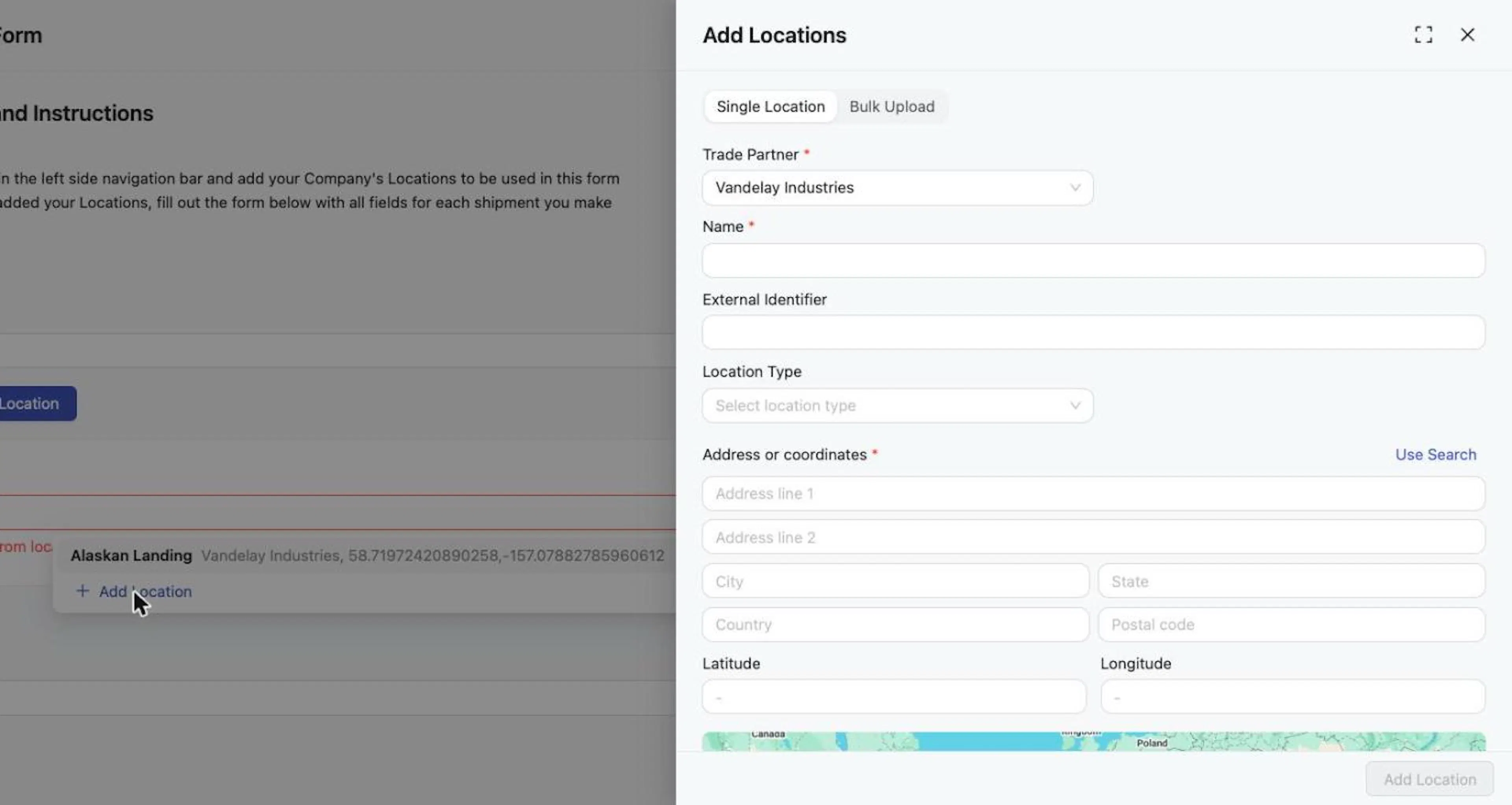
Task: Click the Add Location link in dropdown list
Action: point(145,592)
